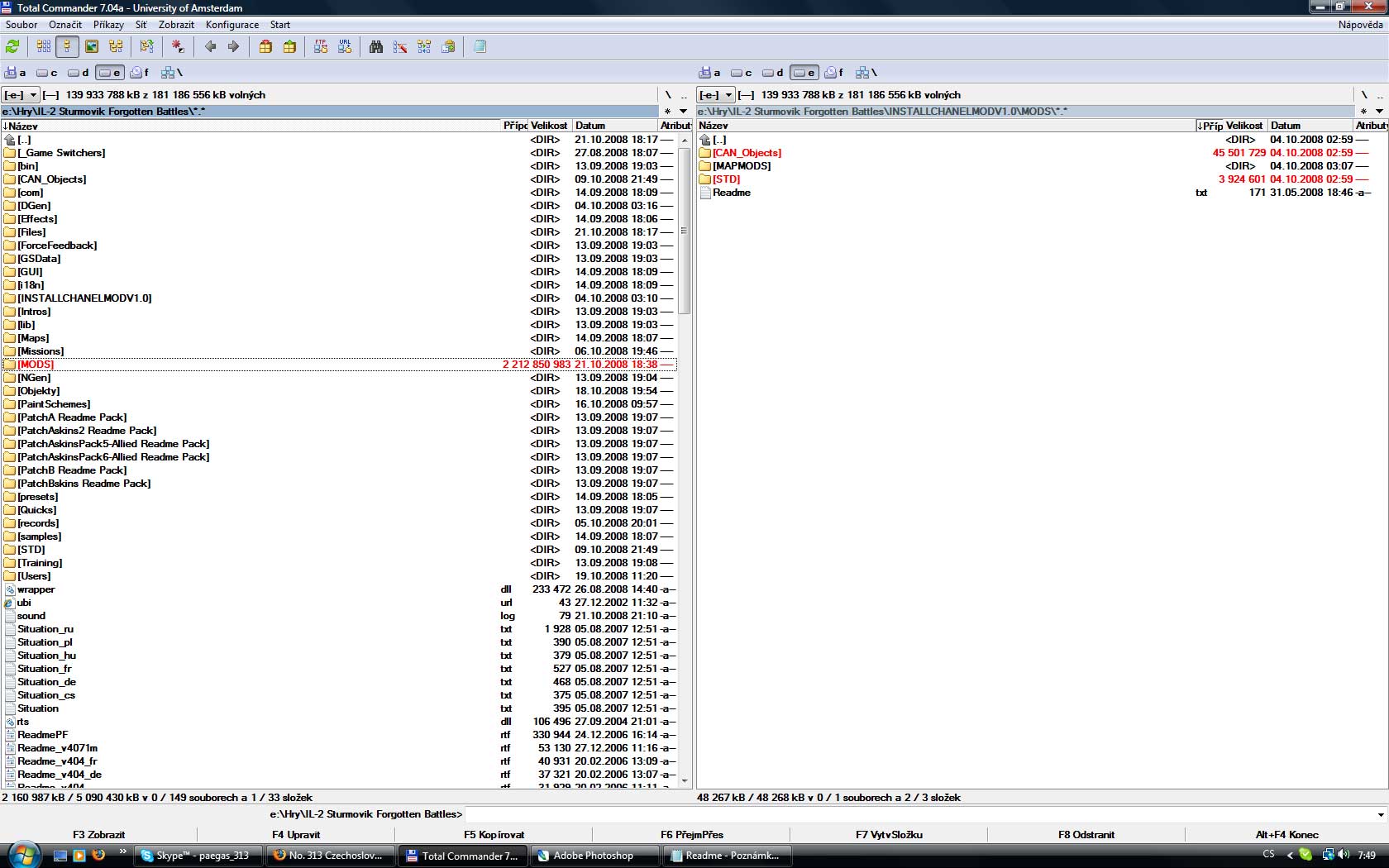Open the Nápověda help menu

tap(1360, 25)
